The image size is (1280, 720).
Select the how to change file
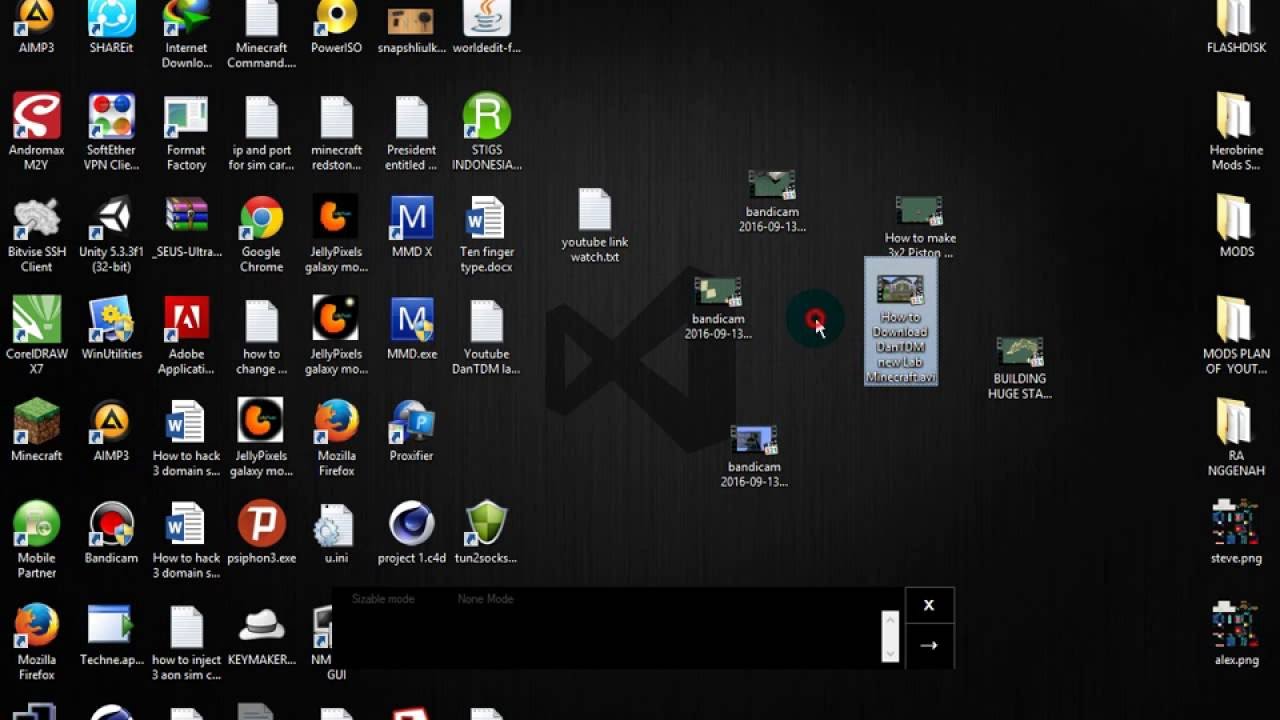[x=261, y=335]
